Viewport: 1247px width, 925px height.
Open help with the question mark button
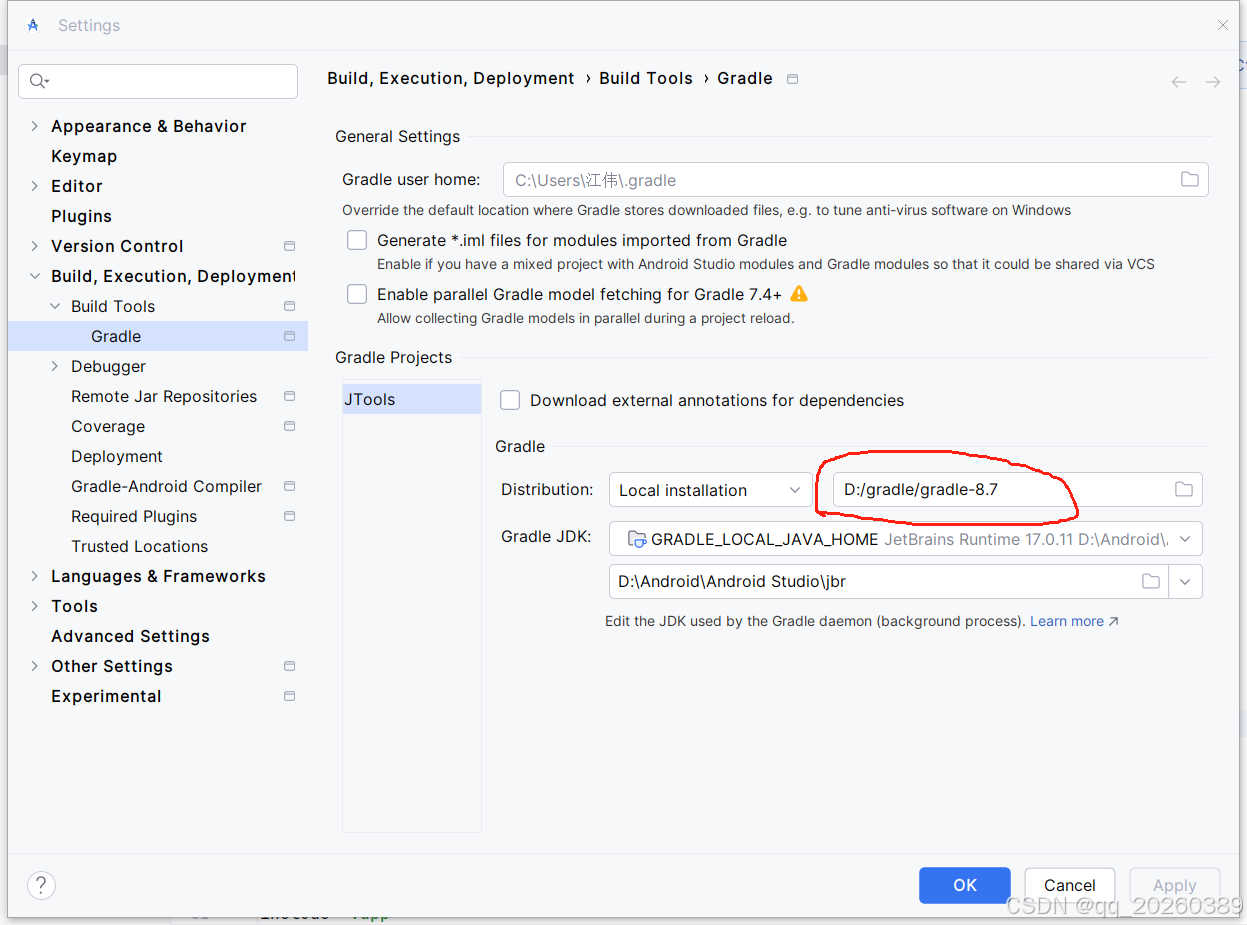pos(41,885)
